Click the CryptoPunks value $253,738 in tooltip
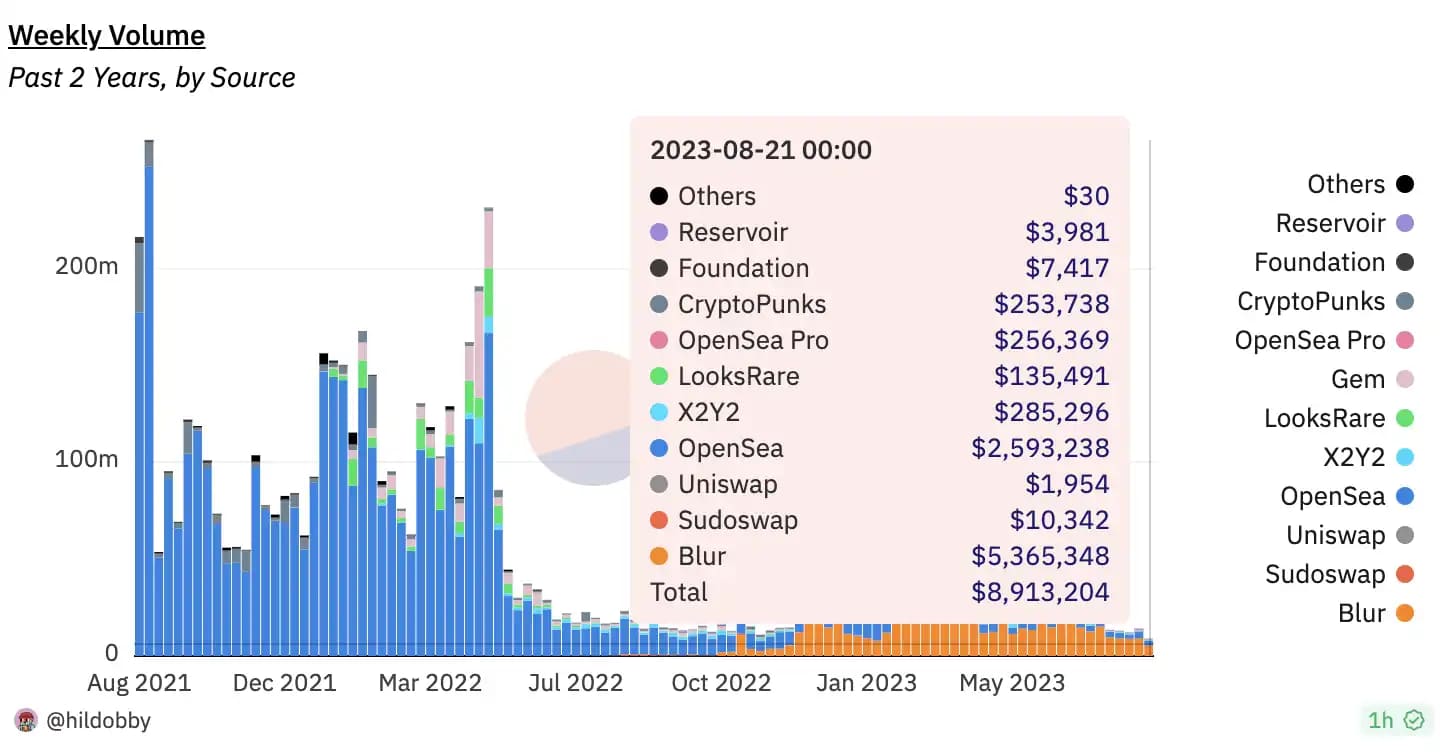Screen dimensions: 1450x752 coord(1051,304)
